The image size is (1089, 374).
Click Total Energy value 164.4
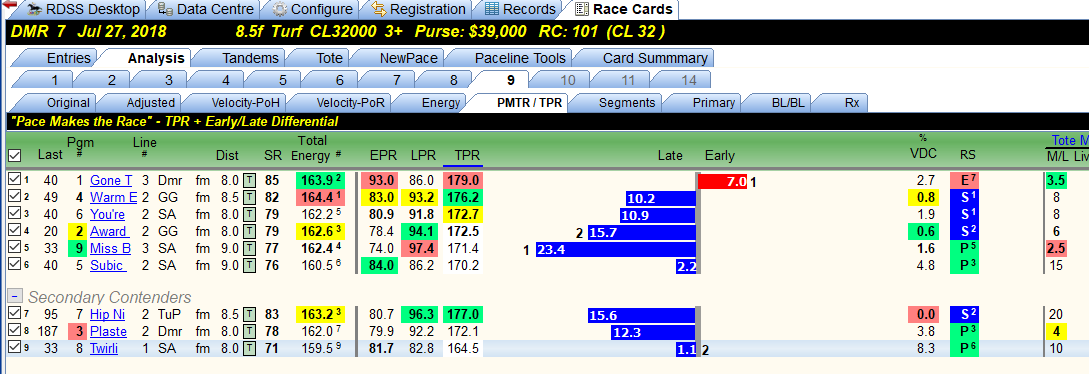click(321, 197)
